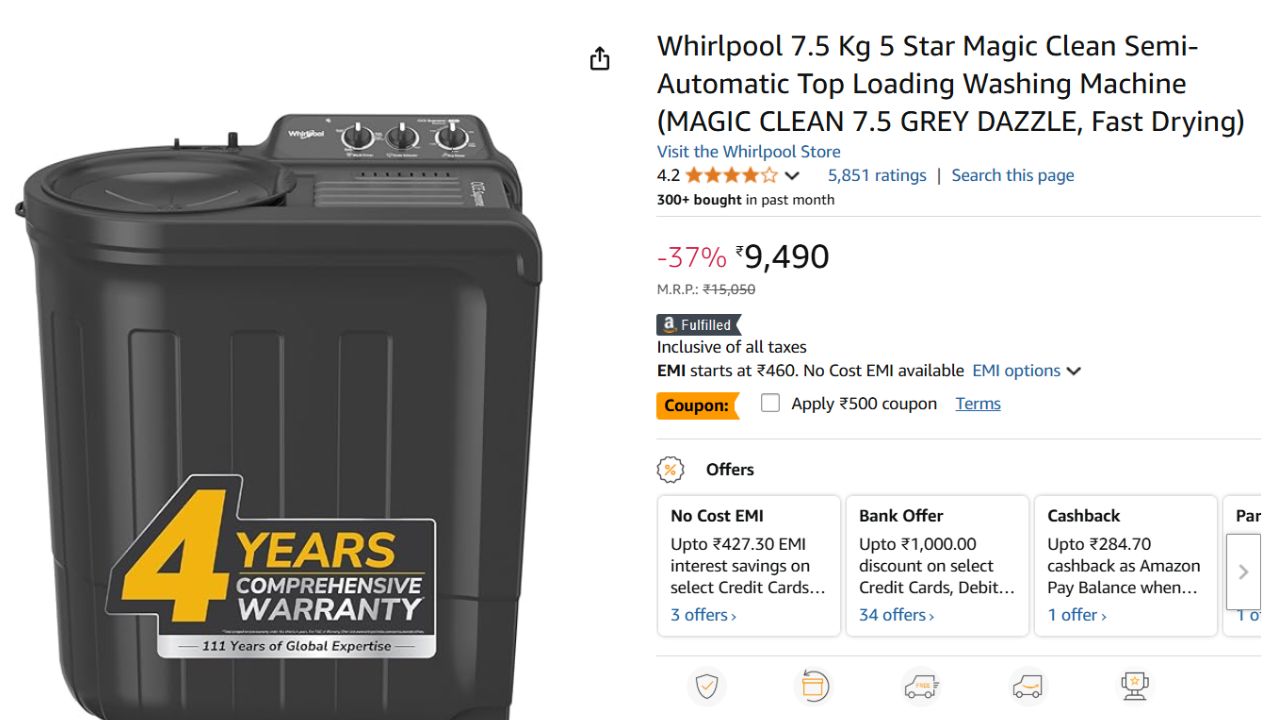The width and height of the screenshot is (1280, 720).
Task: Open the Free Delivery truck icon
Action: click(920, 687)
